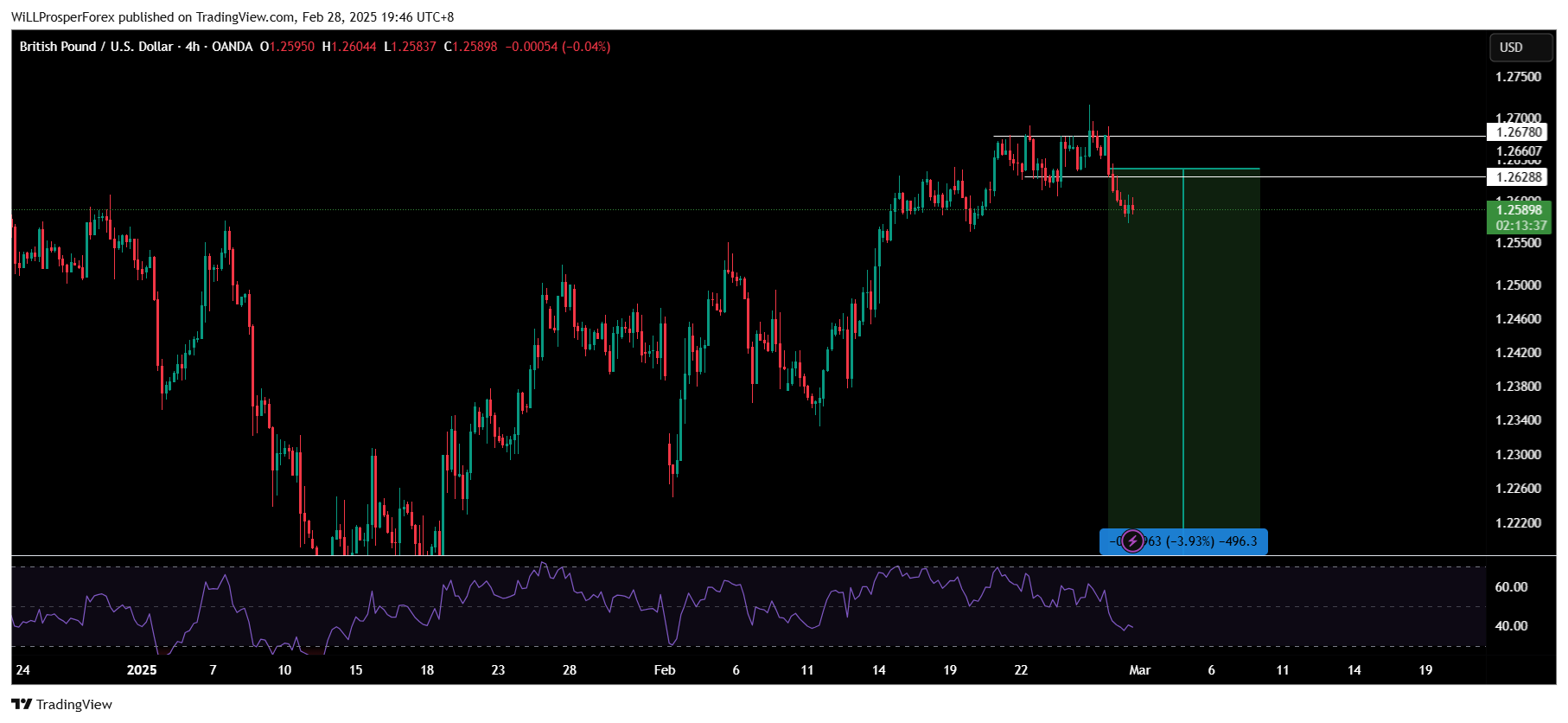Click the 28 date label on time axis
Image resolution: width=1568 pixels, height=723 pixels.
pyautogui.click(x=570, y=670)
